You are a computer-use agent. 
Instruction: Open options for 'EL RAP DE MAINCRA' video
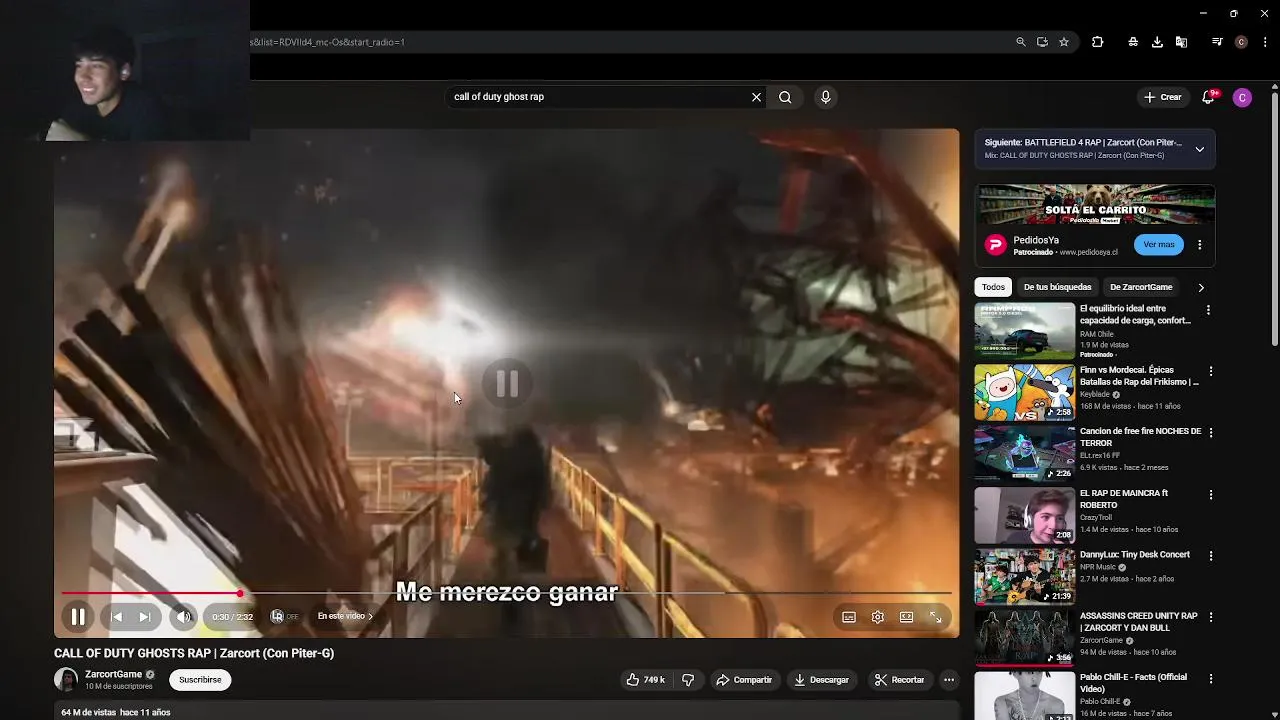click(1210, 494)
